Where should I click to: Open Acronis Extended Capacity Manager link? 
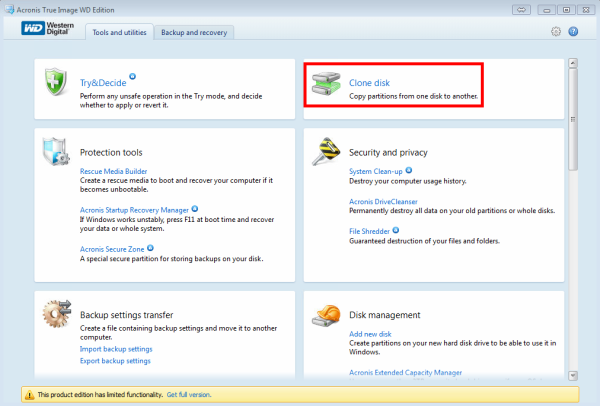coord(405,372)
